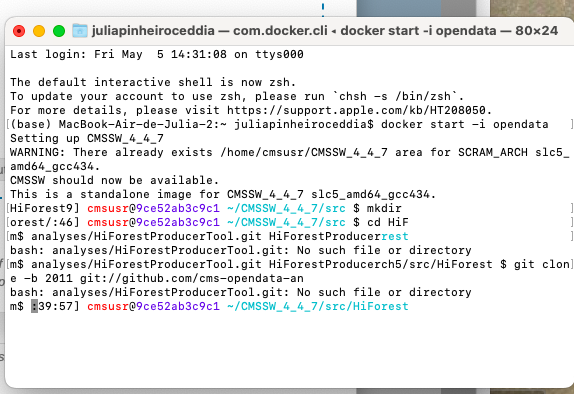Click the docker start -i opendata command in the terminal
The image size is (574, 394).
465,124
